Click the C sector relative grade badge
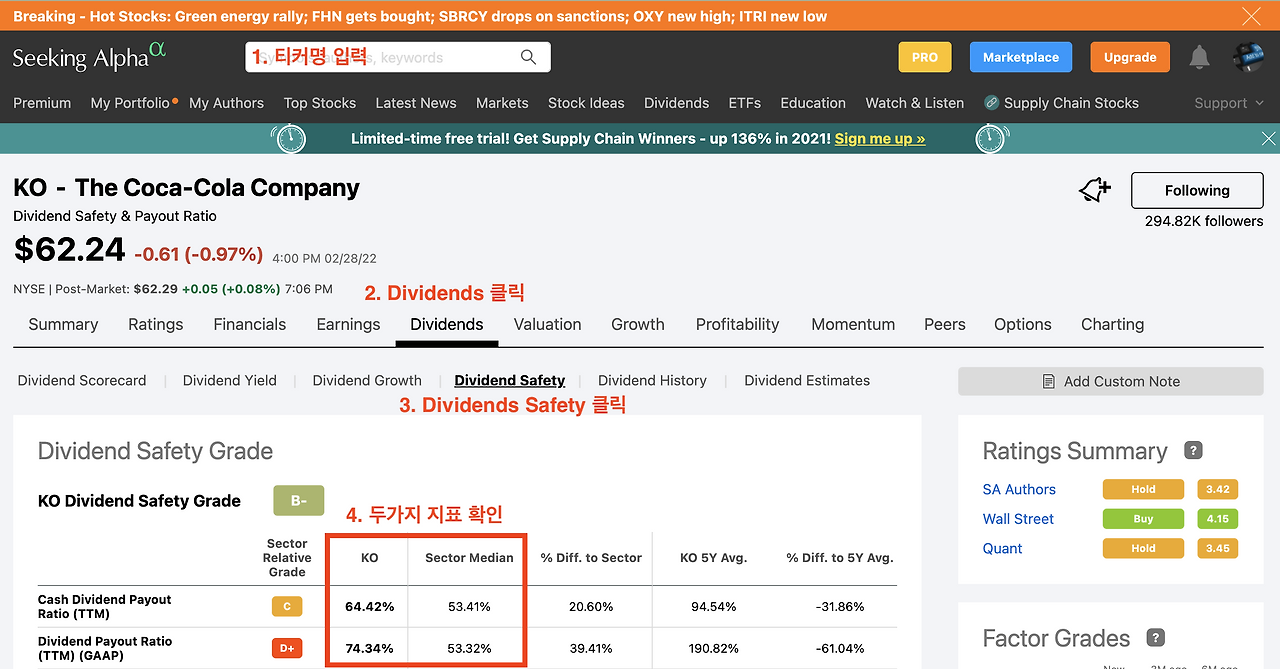1280x669 pixels. (287, 606)
